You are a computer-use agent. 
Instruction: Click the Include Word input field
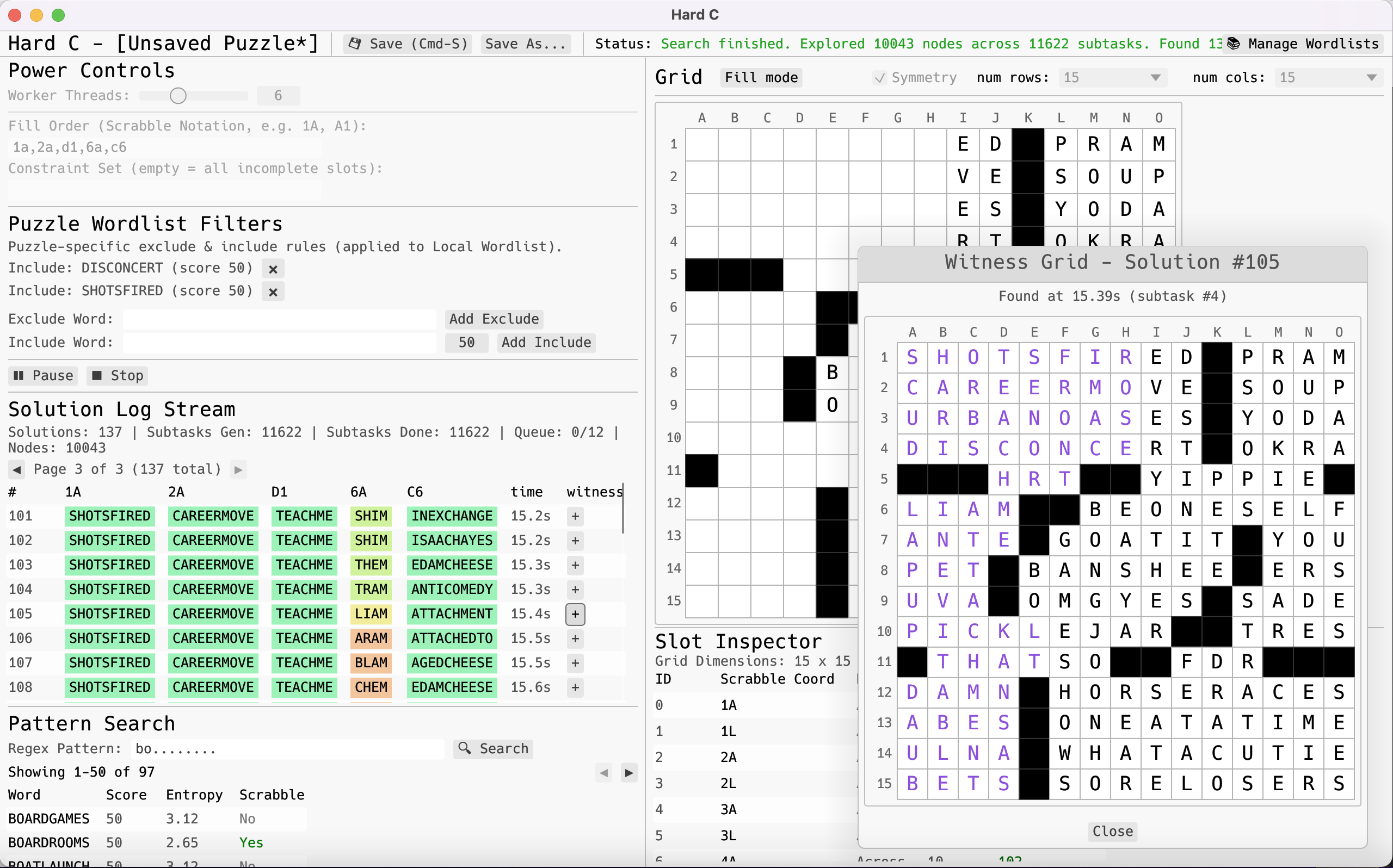pos(280,343)
